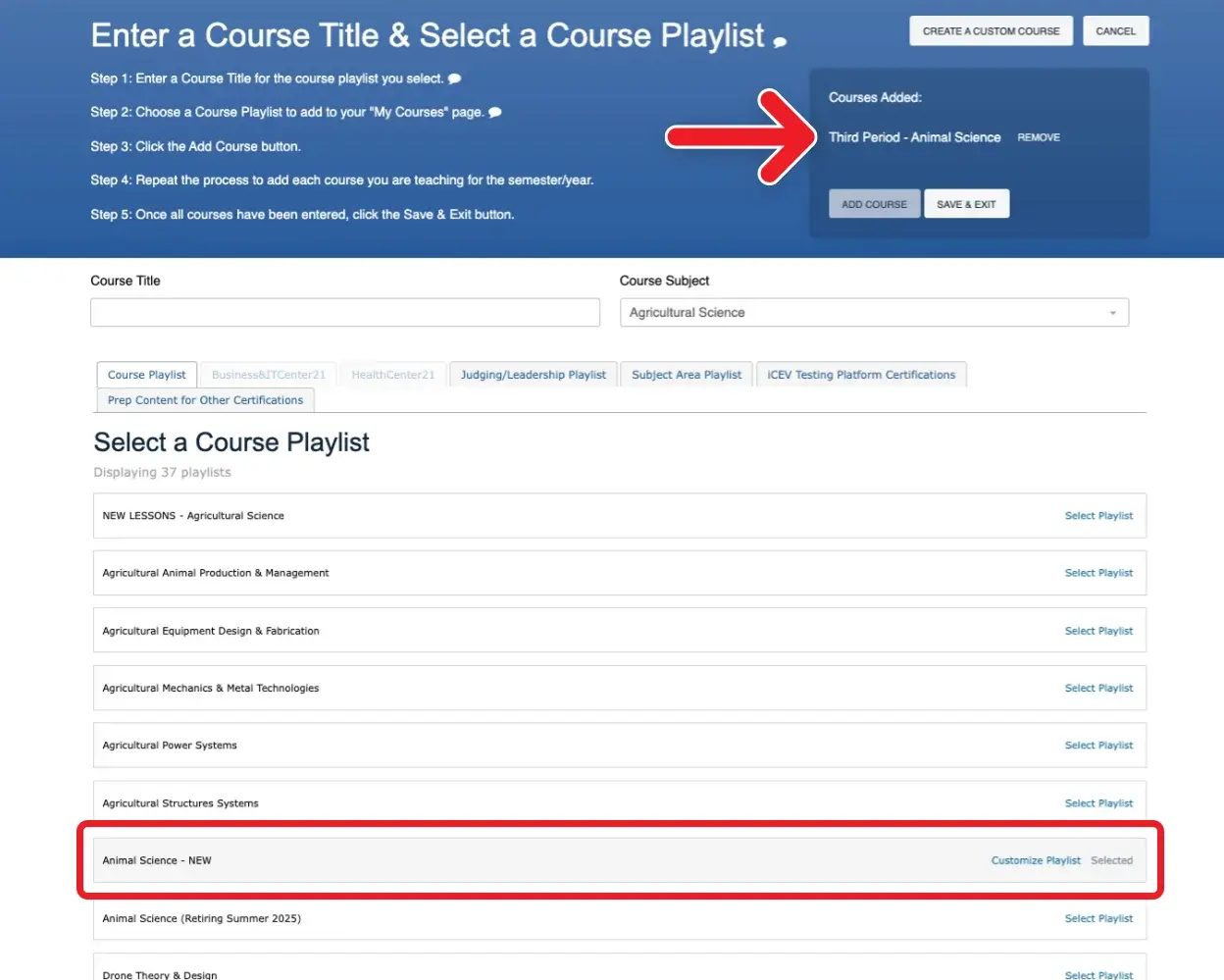
Task: Click the Agricultural Structures Systems playlist name
Action: click(180, 803)
